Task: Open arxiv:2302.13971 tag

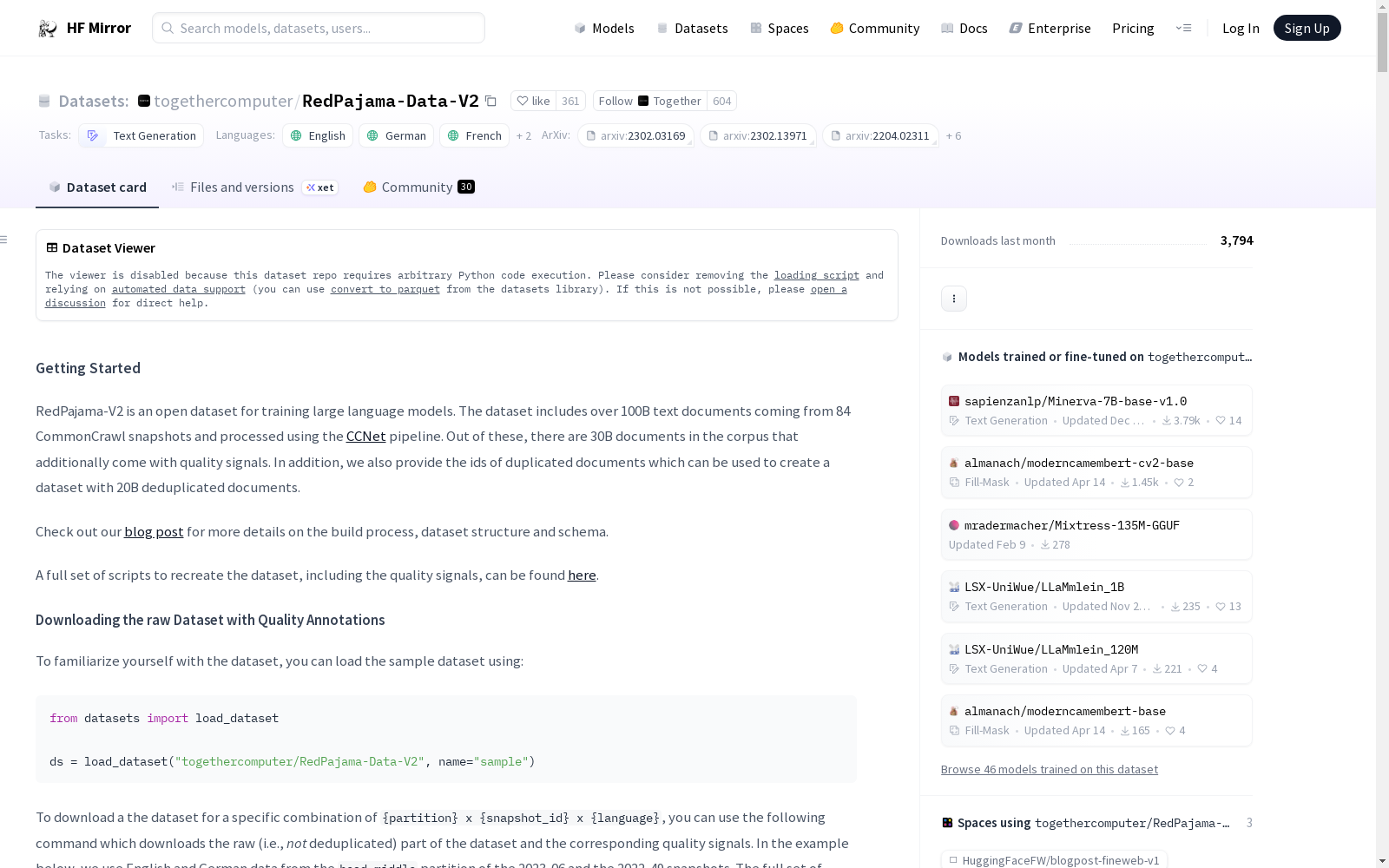Action: [758, 135]
